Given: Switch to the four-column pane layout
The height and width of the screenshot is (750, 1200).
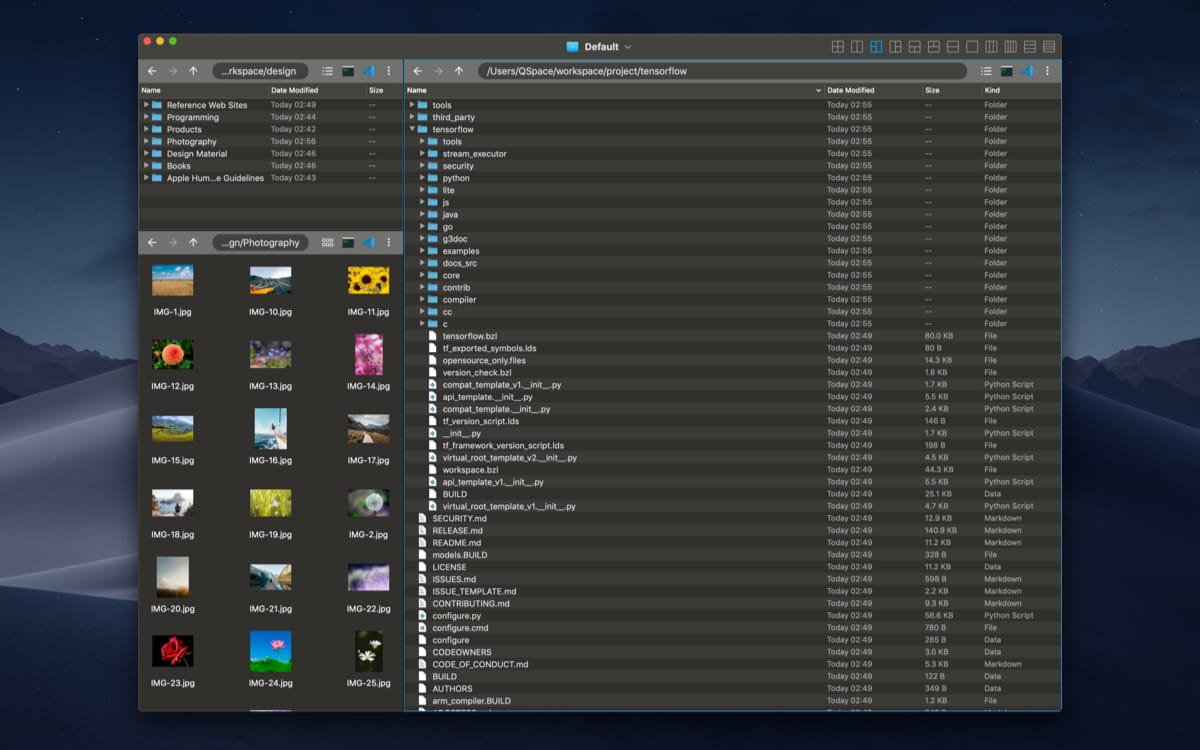Looking at the screenshot, I should [1010, 47].
